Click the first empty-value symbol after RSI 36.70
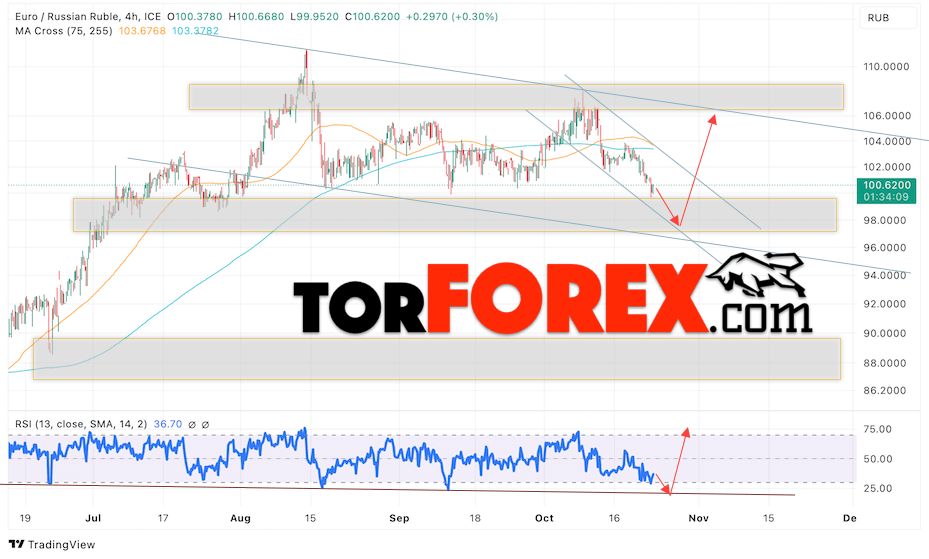Screen dimensions: 929x559 coord(192,425)
